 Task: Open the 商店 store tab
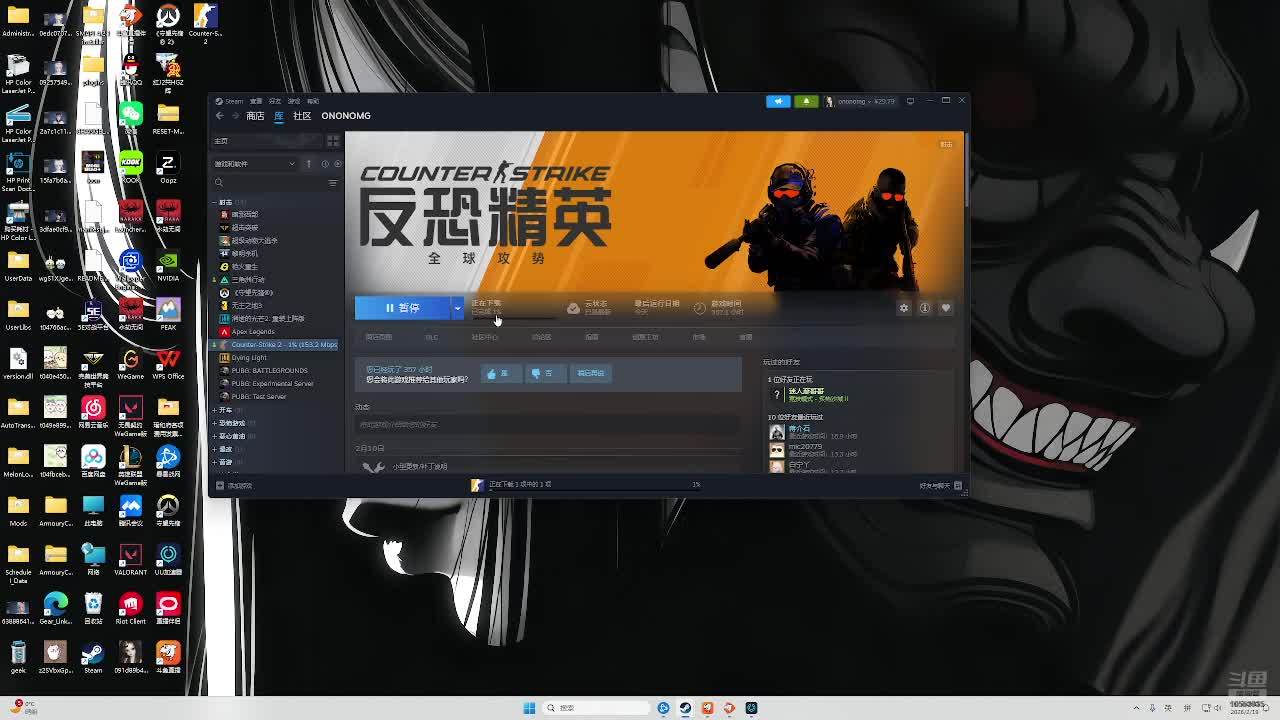tap(255, 116)
